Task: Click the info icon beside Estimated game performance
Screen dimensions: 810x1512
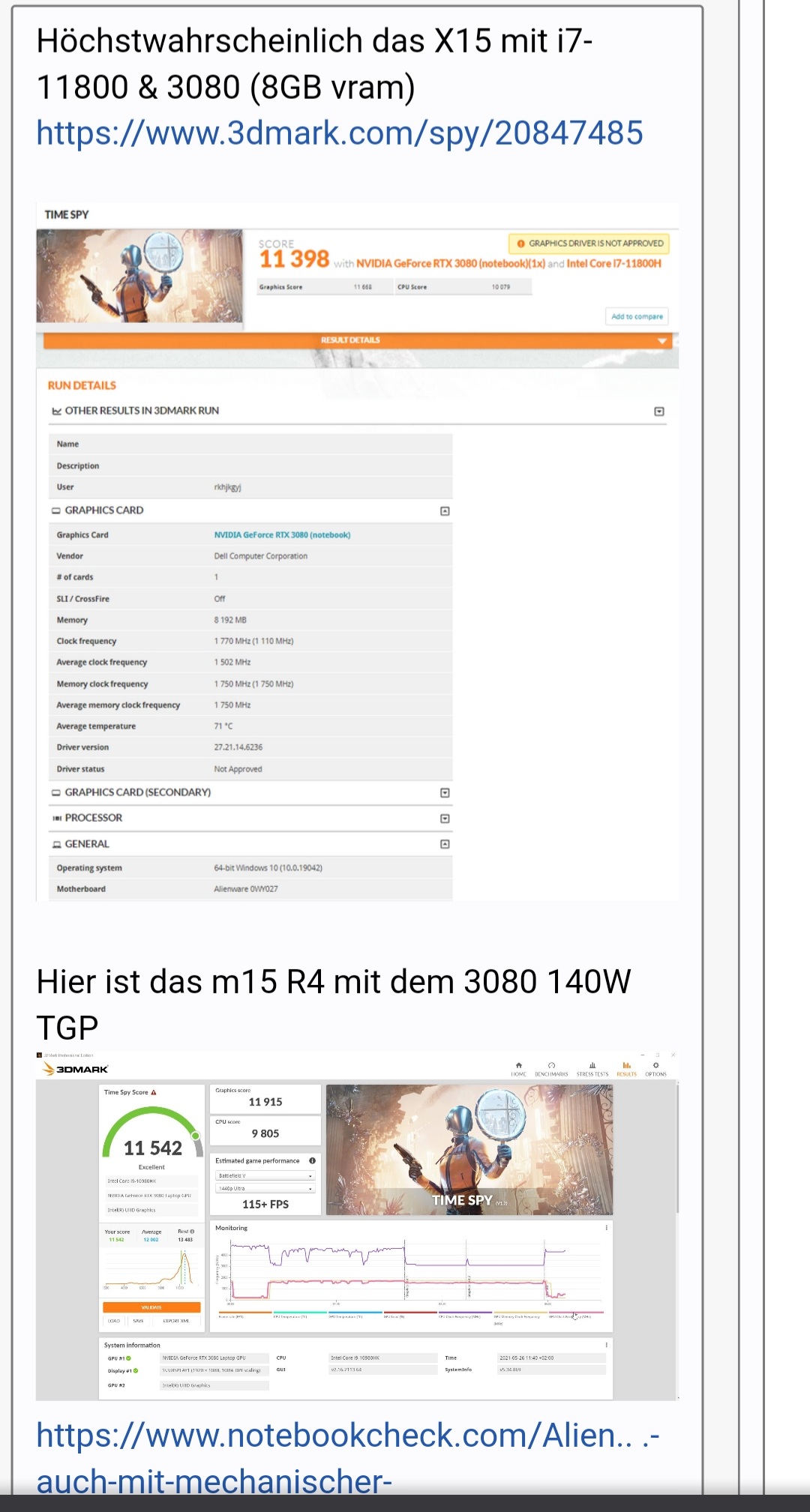Action: [x=312, y=1160]
